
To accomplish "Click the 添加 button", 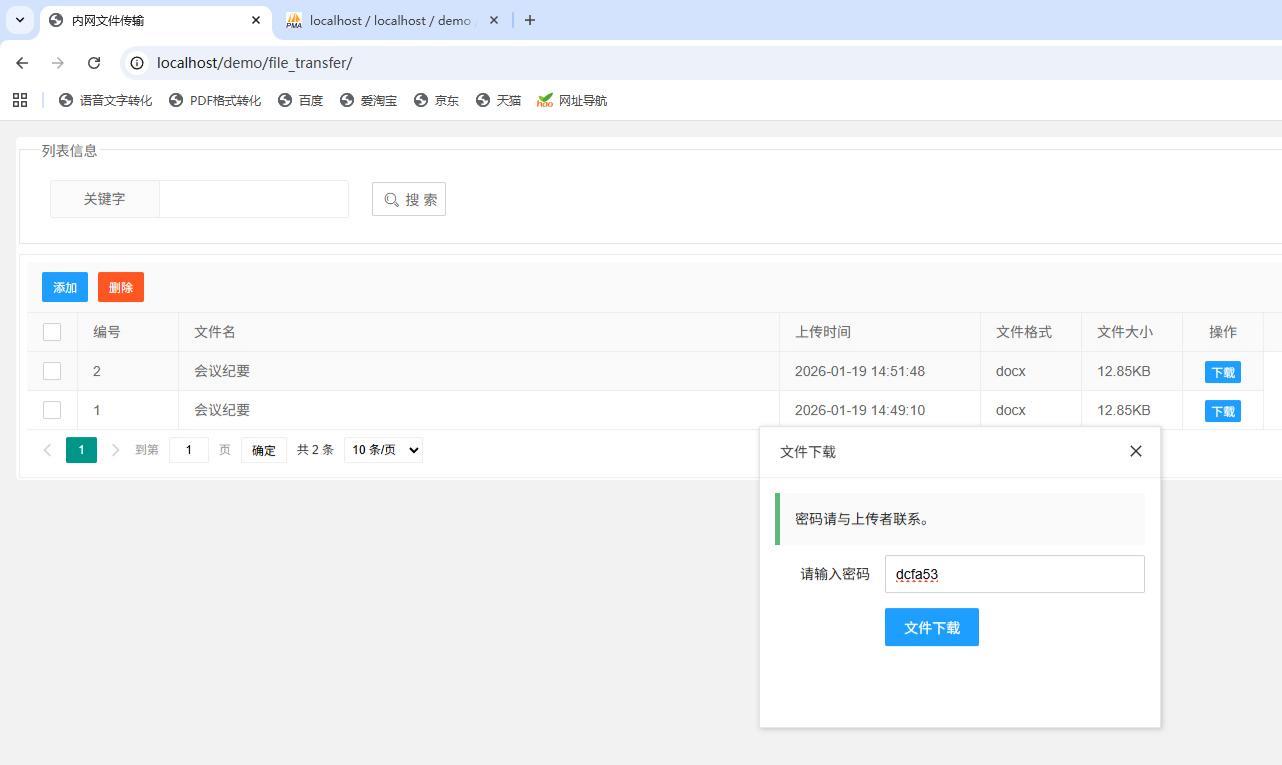I will point(64,287).
